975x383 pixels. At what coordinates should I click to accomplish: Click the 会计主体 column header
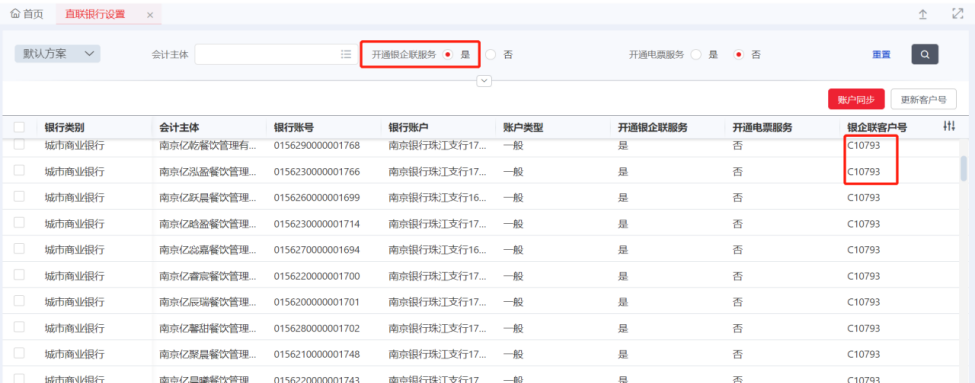pyautogui.click(x=179, y=127)
